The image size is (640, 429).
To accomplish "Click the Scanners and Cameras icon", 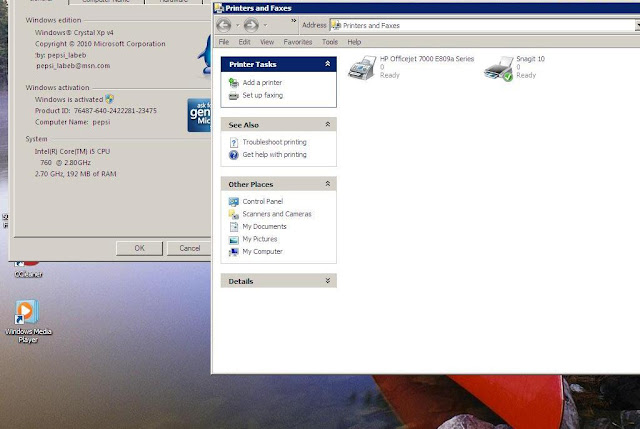I will click(233, 214).
